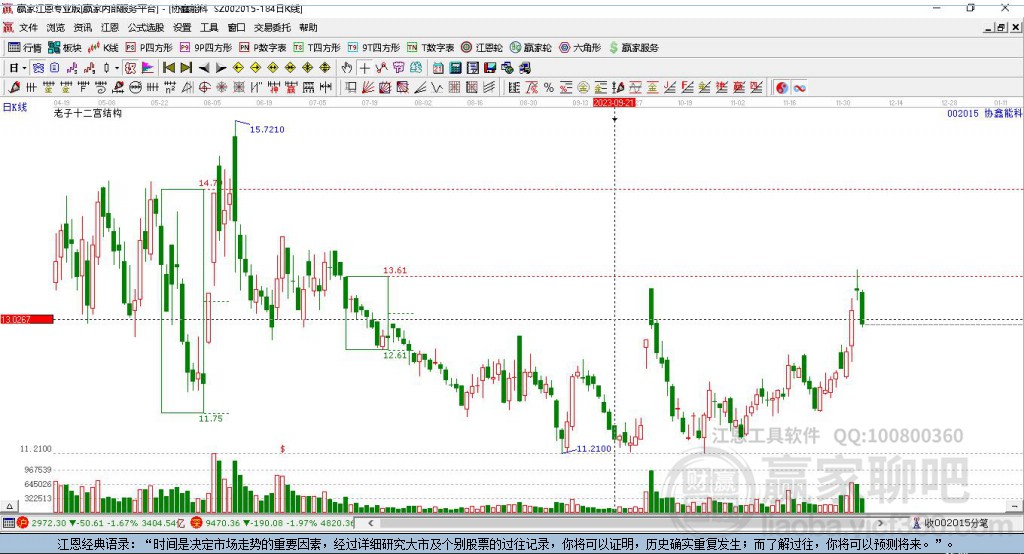Viewport: 1024px width, 554px height.
Task: Click the volume panel up-arrow button
Action: (x=9, y=506)
